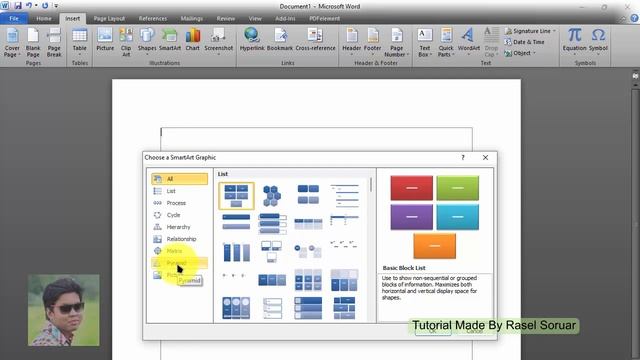Insert a Chart
This screenshot has height=360, width=640.
pos(193,40)
